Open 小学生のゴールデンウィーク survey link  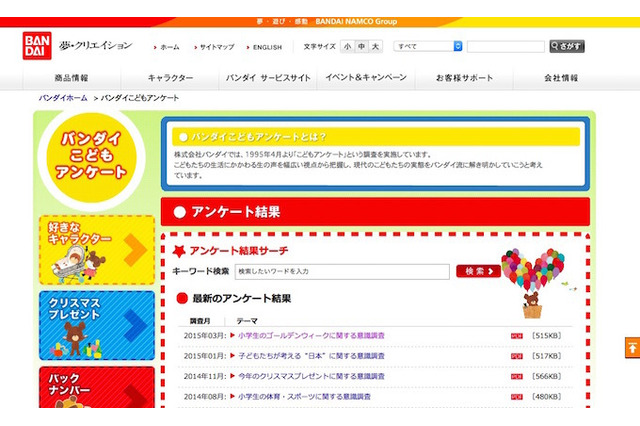(x=311, y=336)
